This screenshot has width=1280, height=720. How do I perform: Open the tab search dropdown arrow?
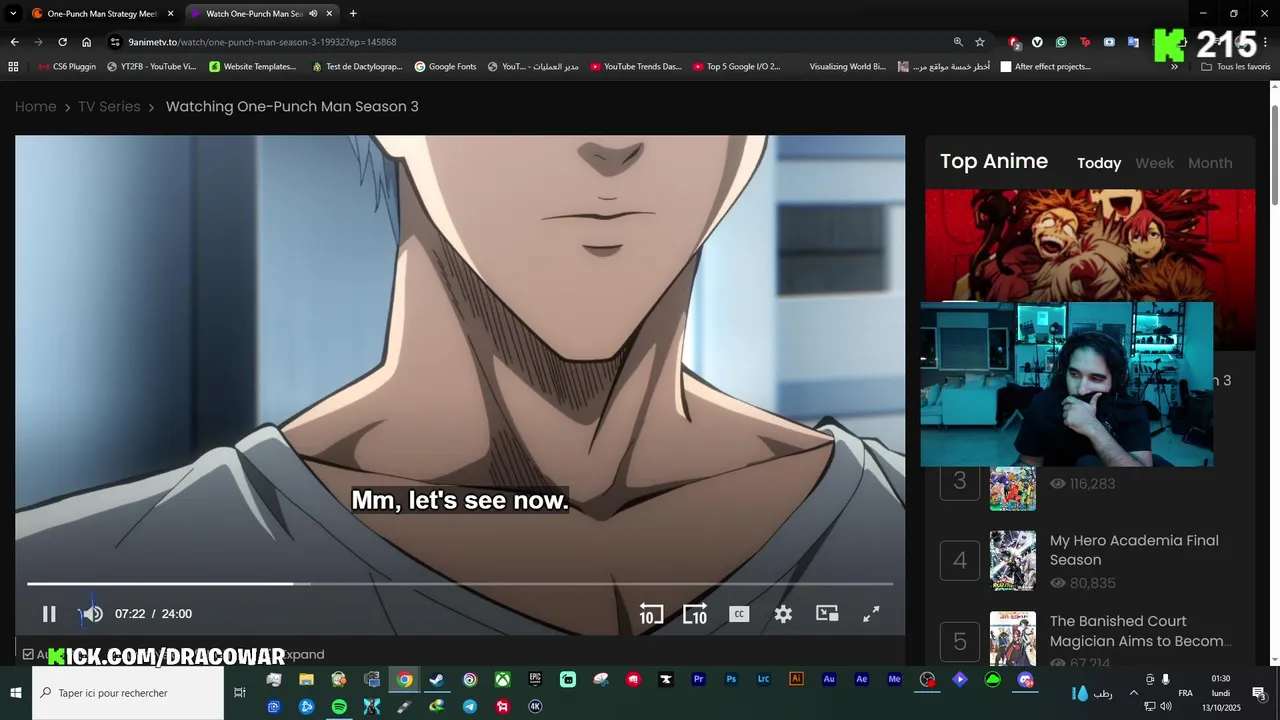tap(13, 14)
